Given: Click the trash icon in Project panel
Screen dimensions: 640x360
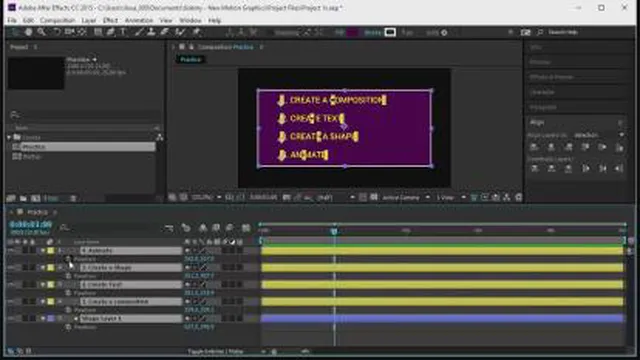Looking at the screenshot, I should tap(73, 198).
